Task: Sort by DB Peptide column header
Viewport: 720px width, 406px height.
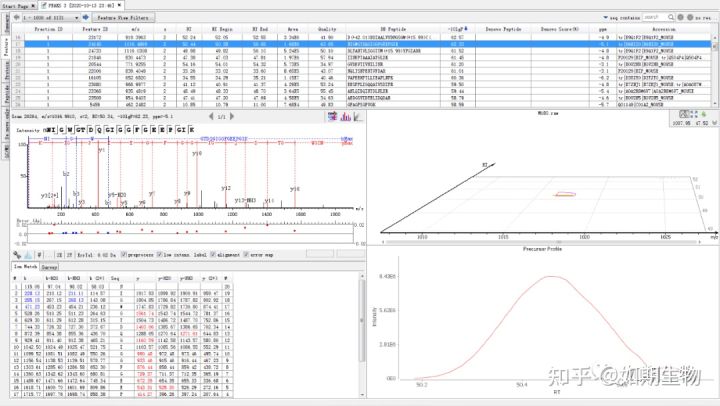Action: (x=393, y=29)
